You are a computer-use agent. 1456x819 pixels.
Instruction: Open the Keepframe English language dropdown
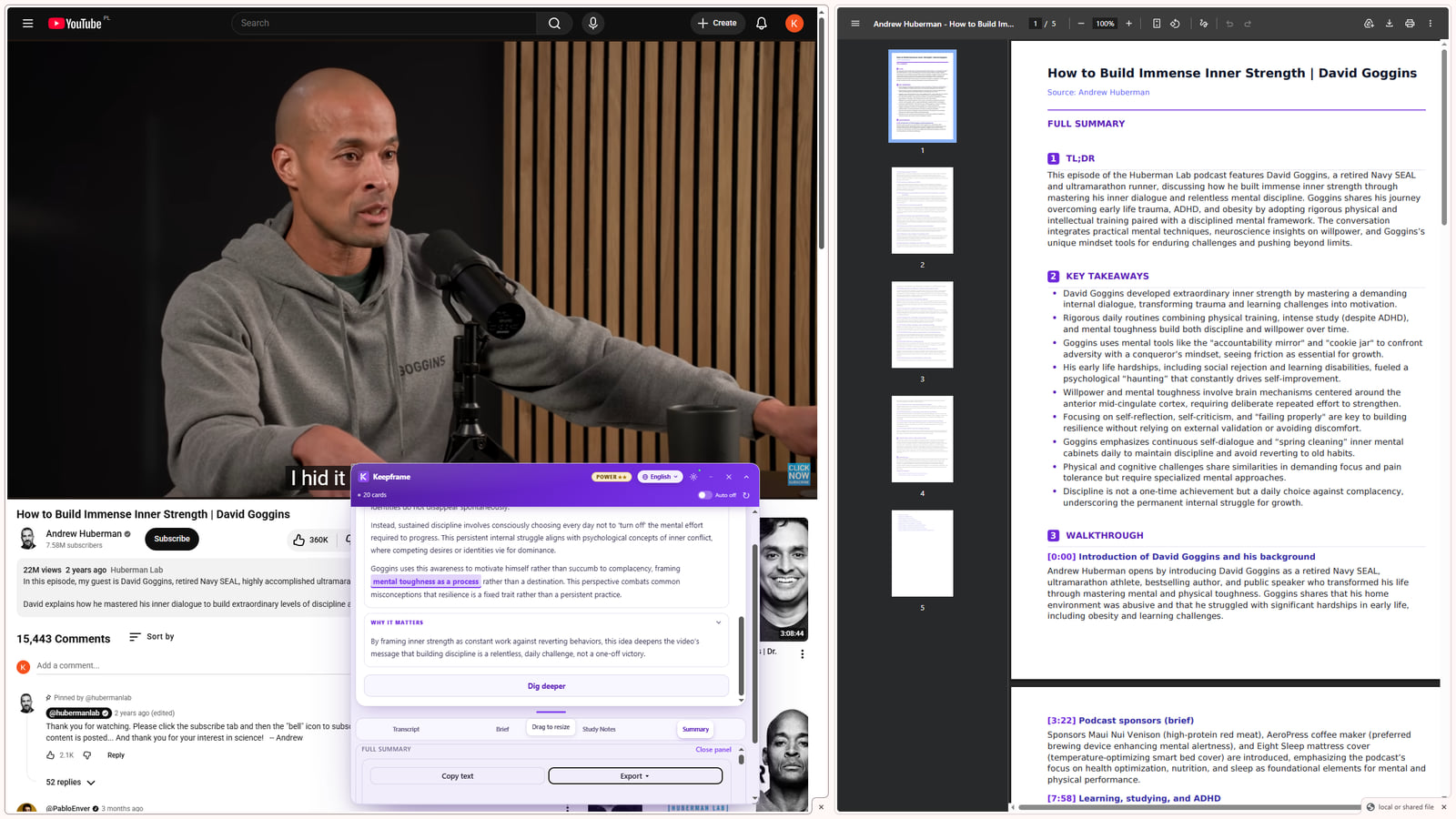click(660, 477)
